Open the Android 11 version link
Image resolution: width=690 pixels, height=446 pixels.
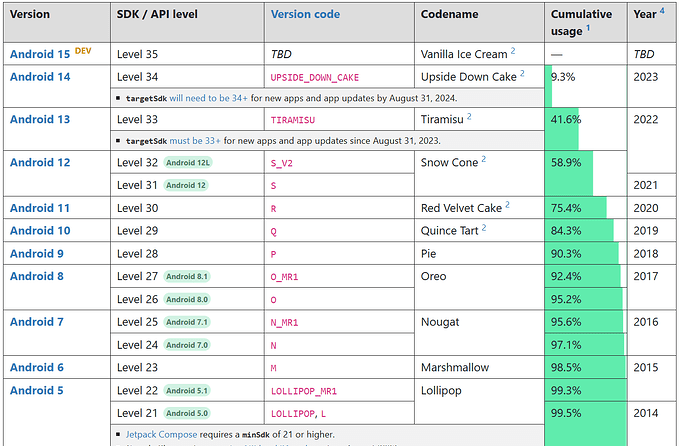click(40, 207)
